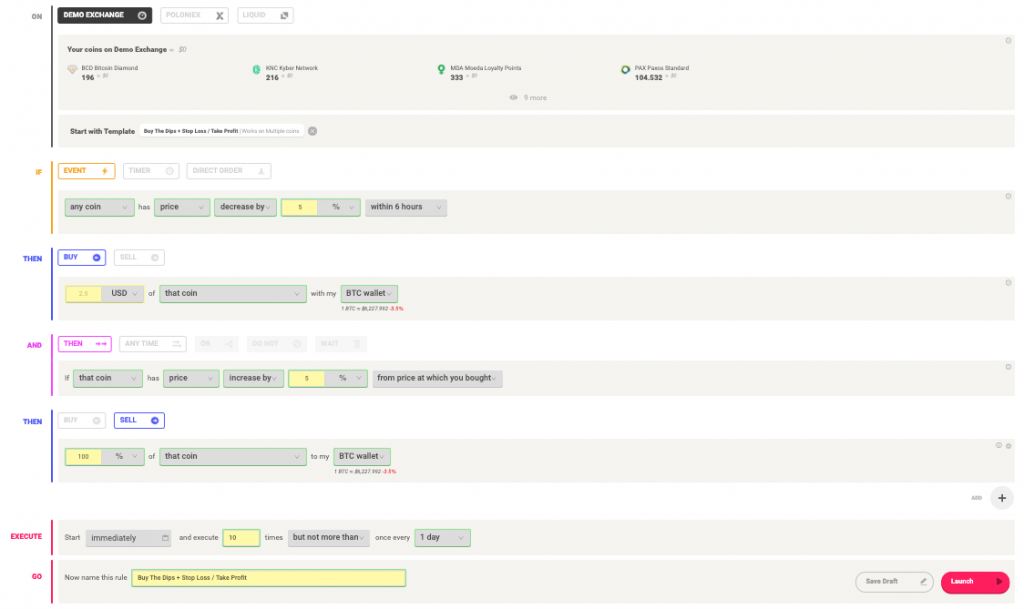The width and height of the screenshot is (1024, 609).
Task: Select the DIRECT ORDER trigger type
Action: 229,171
